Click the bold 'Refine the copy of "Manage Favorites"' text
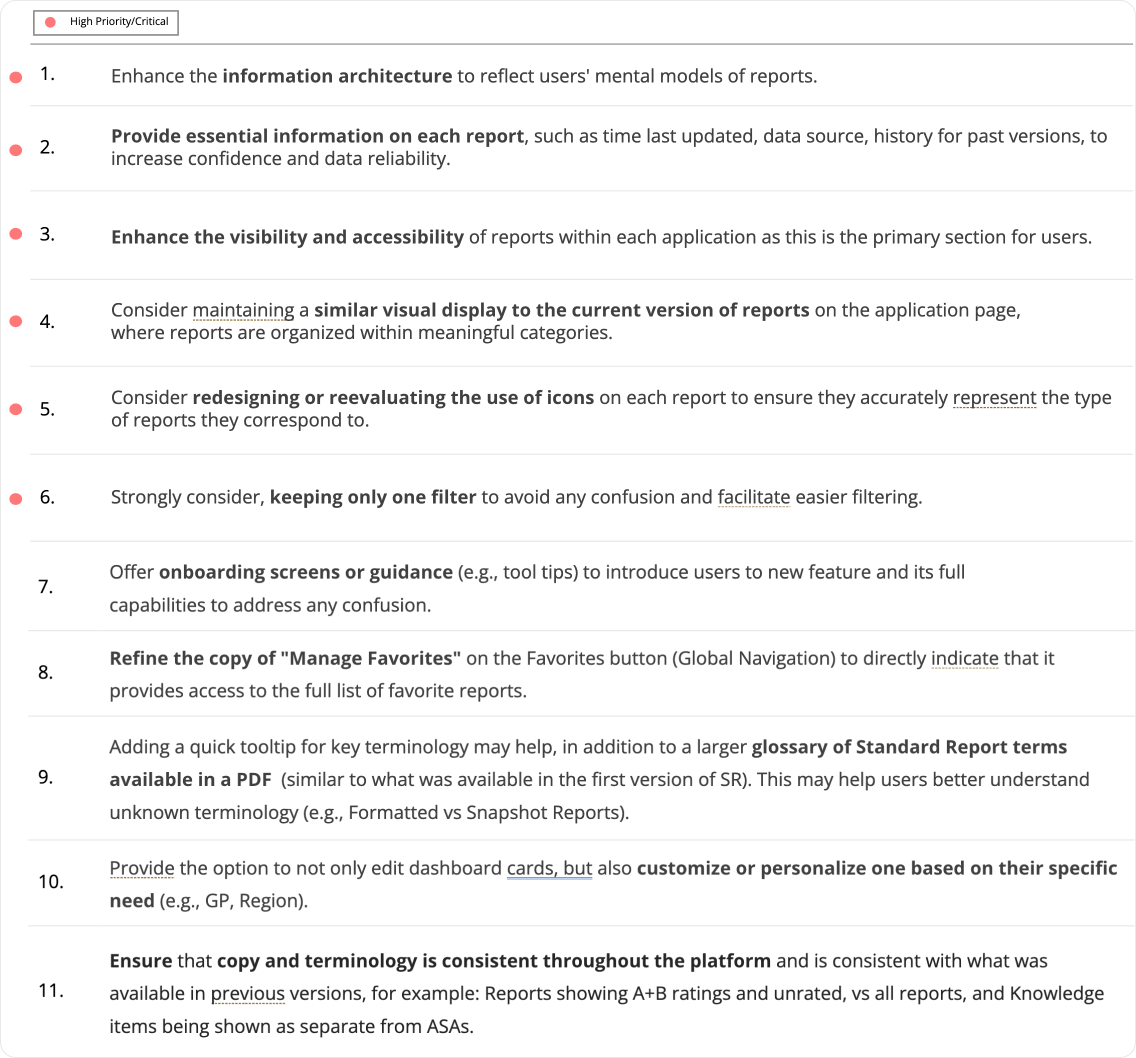This screenshot has width=1136, height=1058. point(285,659)
